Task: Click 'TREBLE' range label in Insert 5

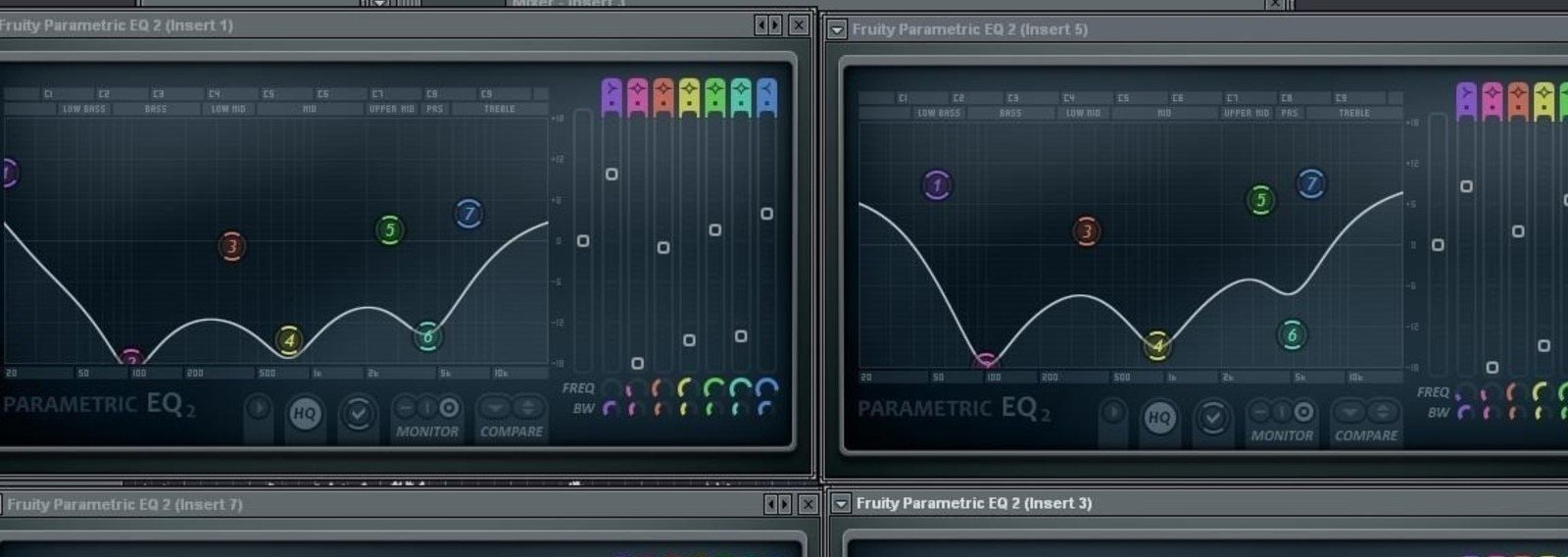Action: pos(1354,113)
